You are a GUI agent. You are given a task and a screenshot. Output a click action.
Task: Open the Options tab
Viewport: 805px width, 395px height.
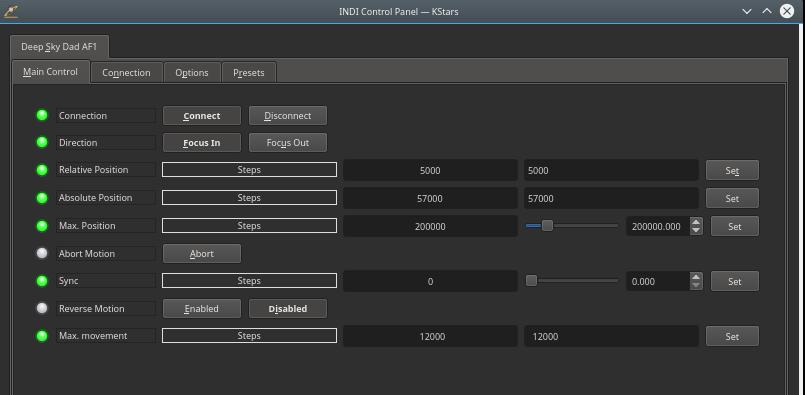pos(192,72)
